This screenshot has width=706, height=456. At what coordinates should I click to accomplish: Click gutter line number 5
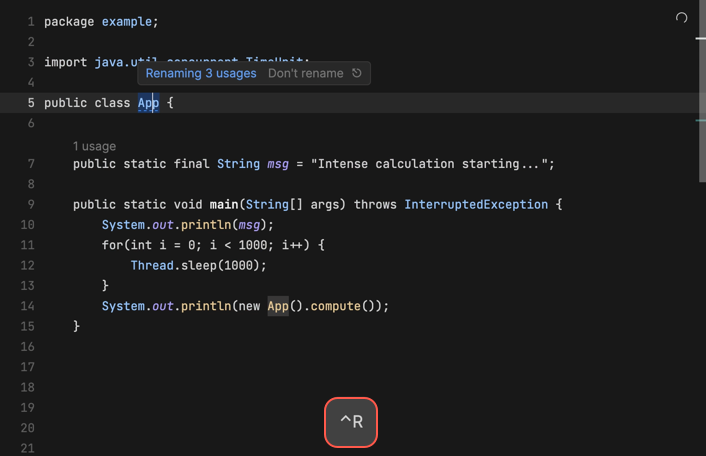[x=30, y=103]
